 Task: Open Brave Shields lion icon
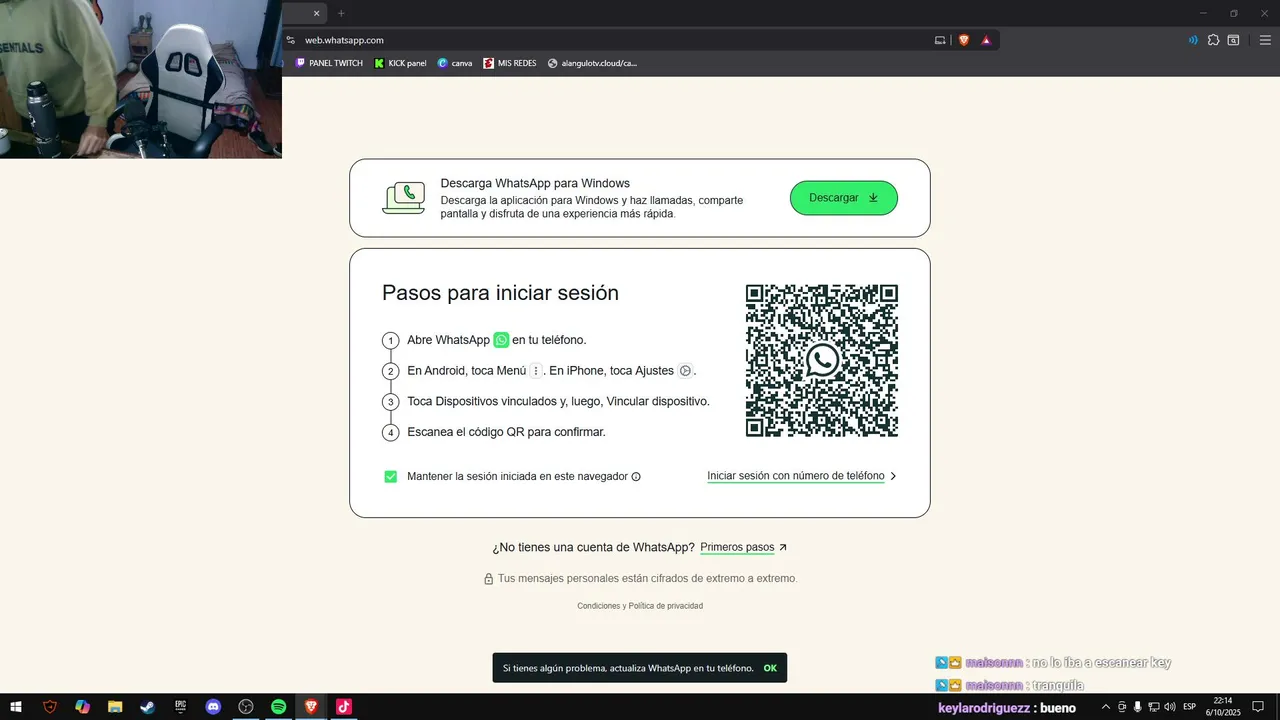[964, 40]
